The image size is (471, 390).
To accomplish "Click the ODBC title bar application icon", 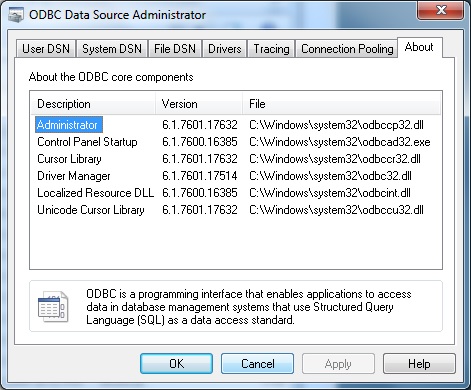I will 16,15.
